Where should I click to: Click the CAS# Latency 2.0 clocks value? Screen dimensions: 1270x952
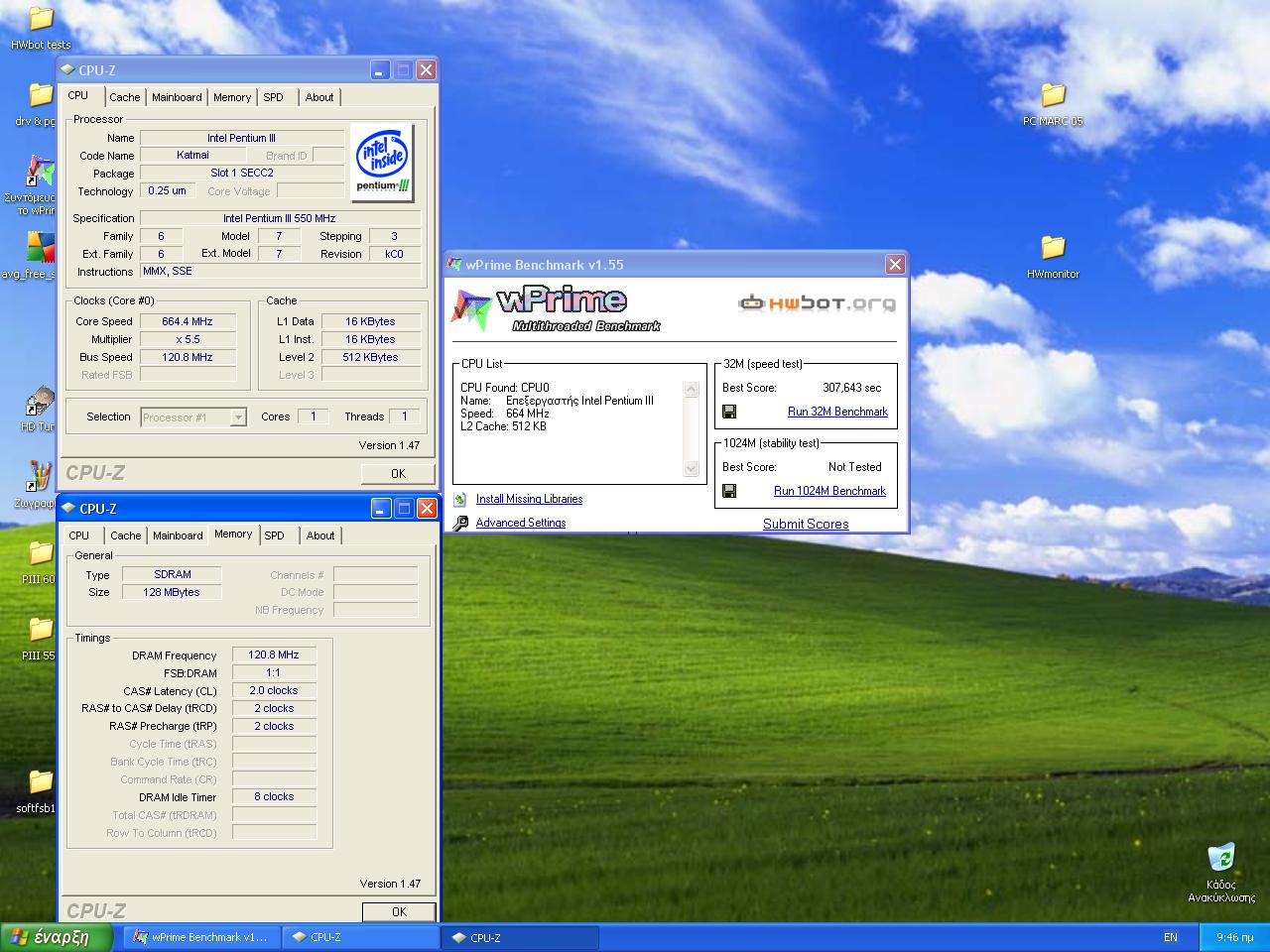[x=274, y=690]
